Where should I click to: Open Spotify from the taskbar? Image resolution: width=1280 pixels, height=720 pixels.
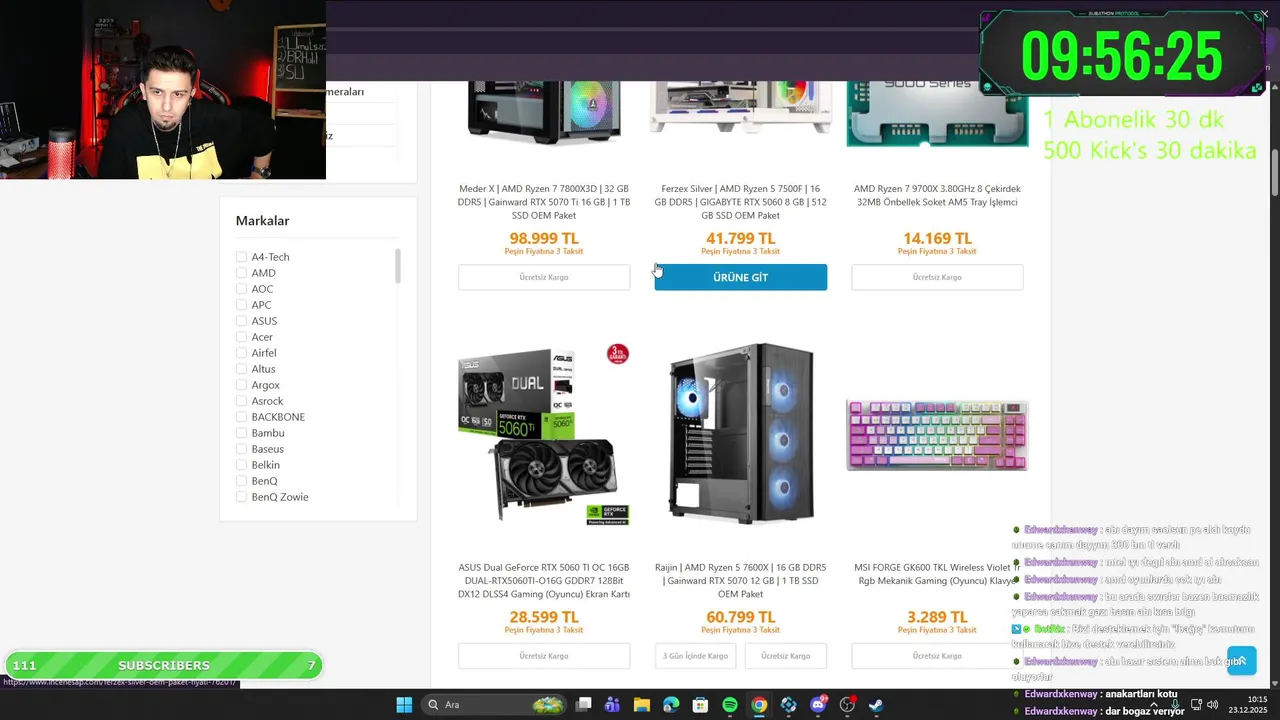point(730,705)
